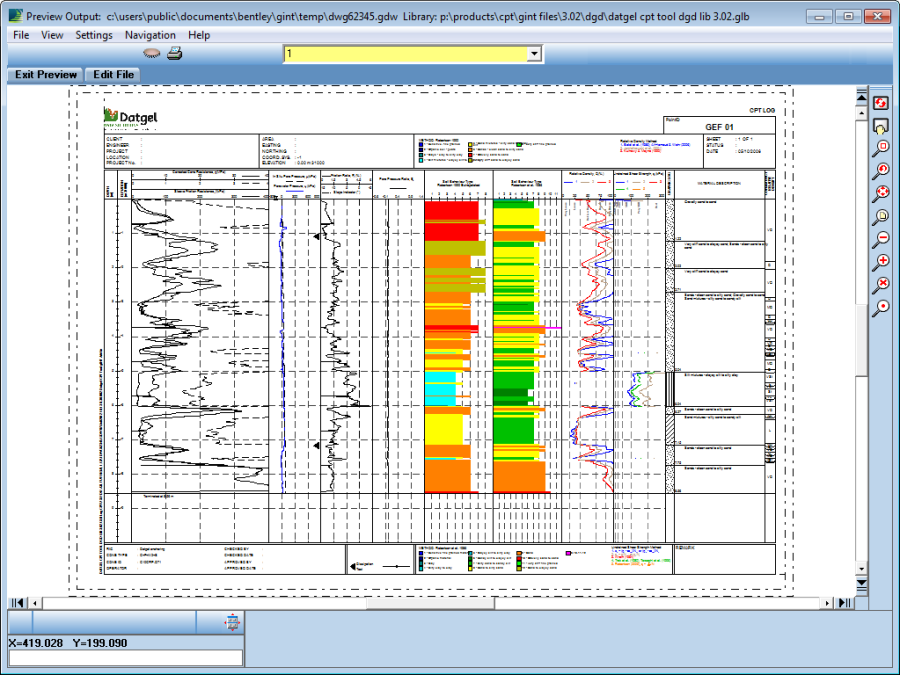Viewport: 900px width, 675px height.
Task: Click magnifier with yellow page icon
Action: tap(881, 216)
